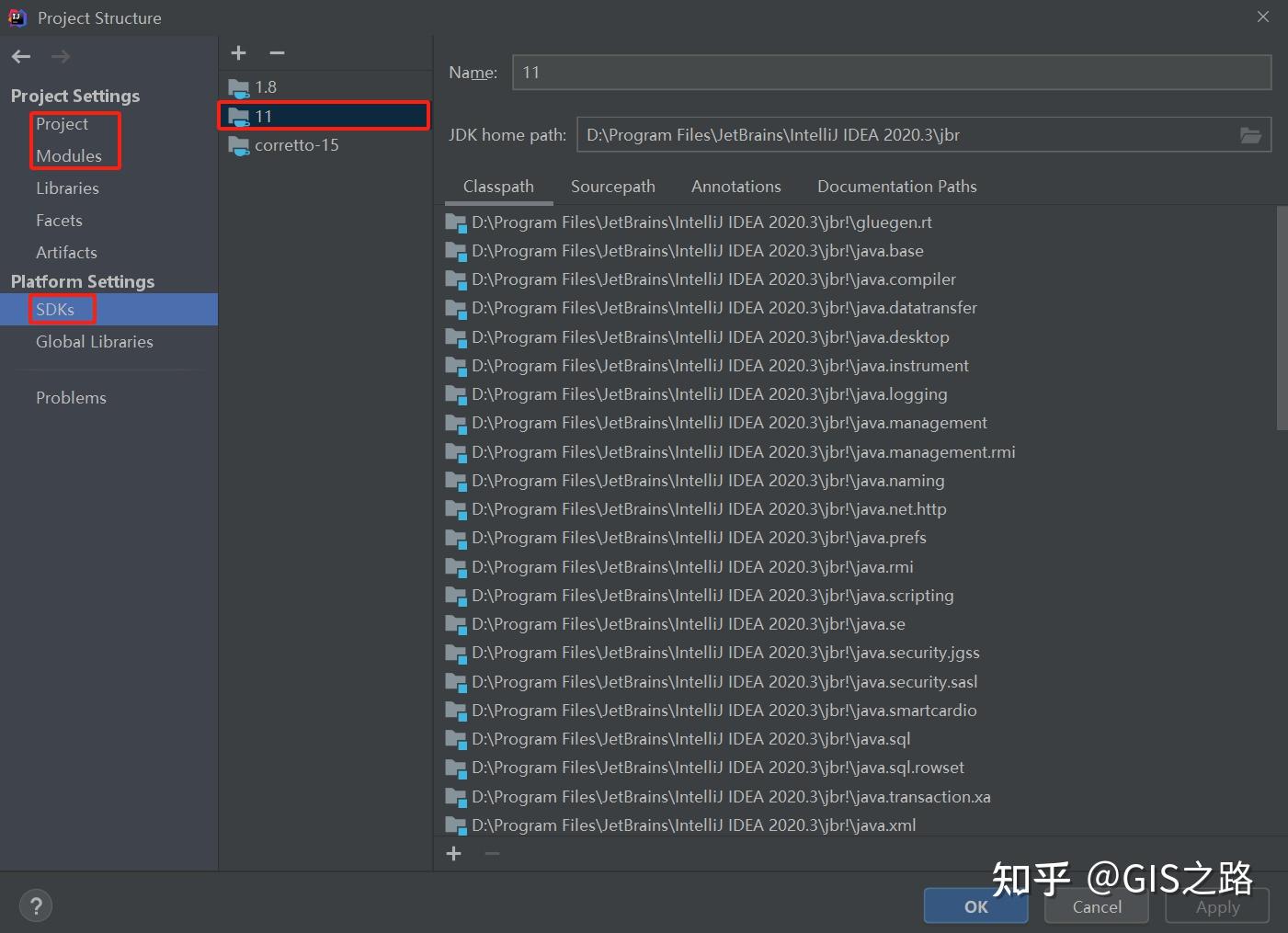Screen dimensions: 1288x933
Task: Open help with question mark button
Action: [36, 905]
